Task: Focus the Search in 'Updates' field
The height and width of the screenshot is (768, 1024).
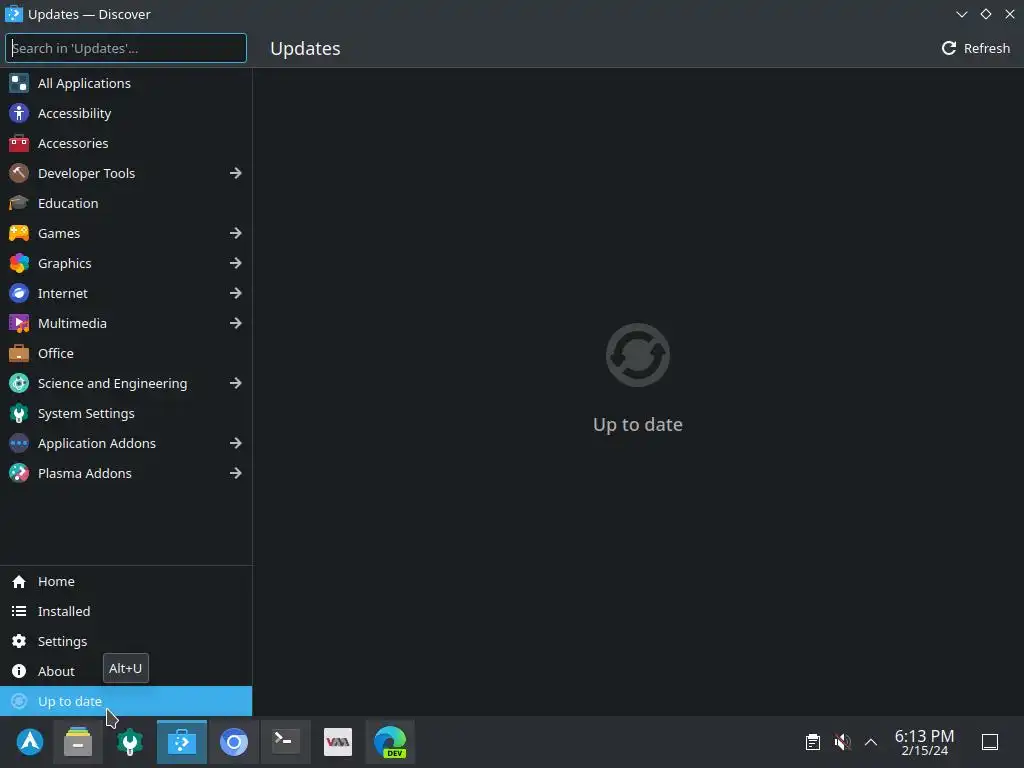Action: tap(126, 48)
